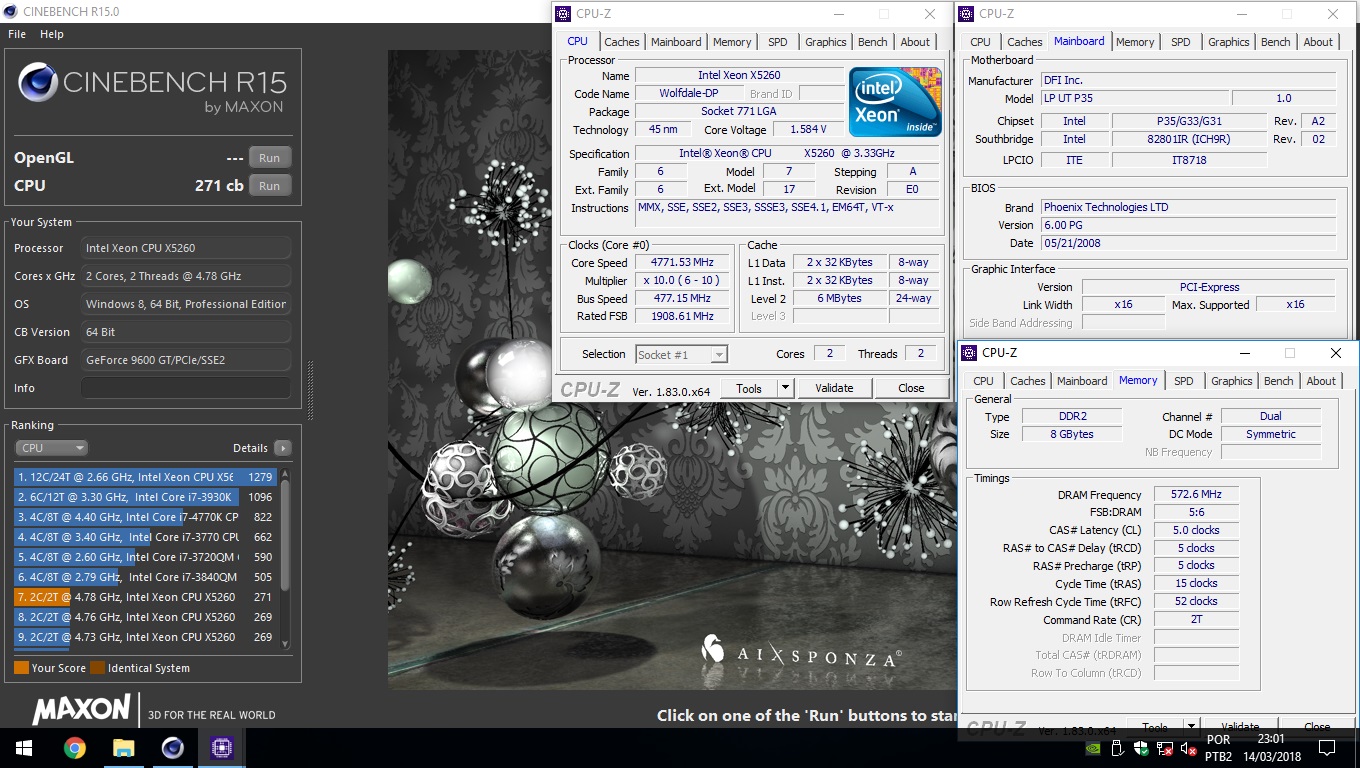Open the Action Center notifications
This screenshot has width=1360, height=768.
click(x=1327, y=748)
